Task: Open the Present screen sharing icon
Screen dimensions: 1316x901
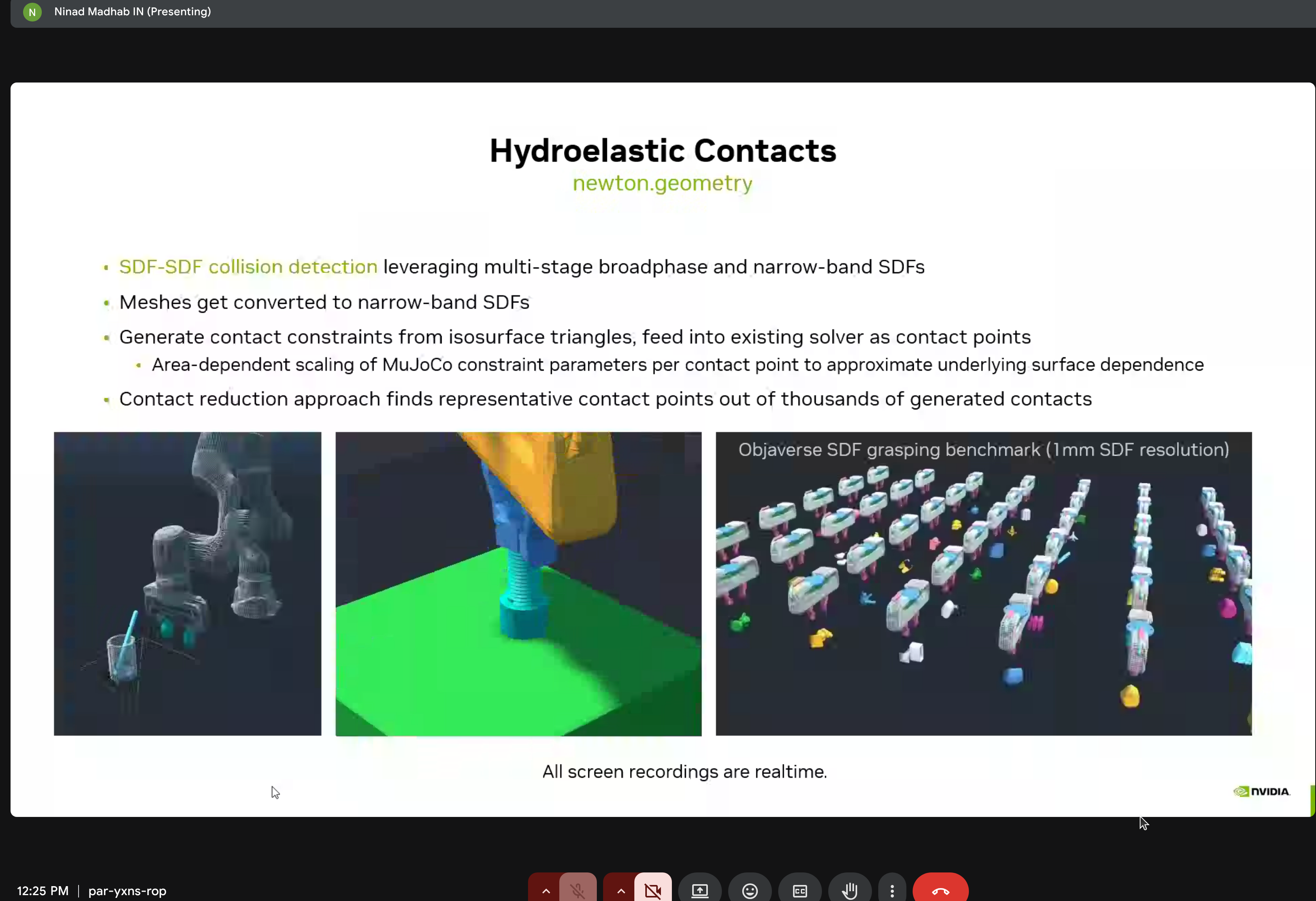Action: (699, 890)
